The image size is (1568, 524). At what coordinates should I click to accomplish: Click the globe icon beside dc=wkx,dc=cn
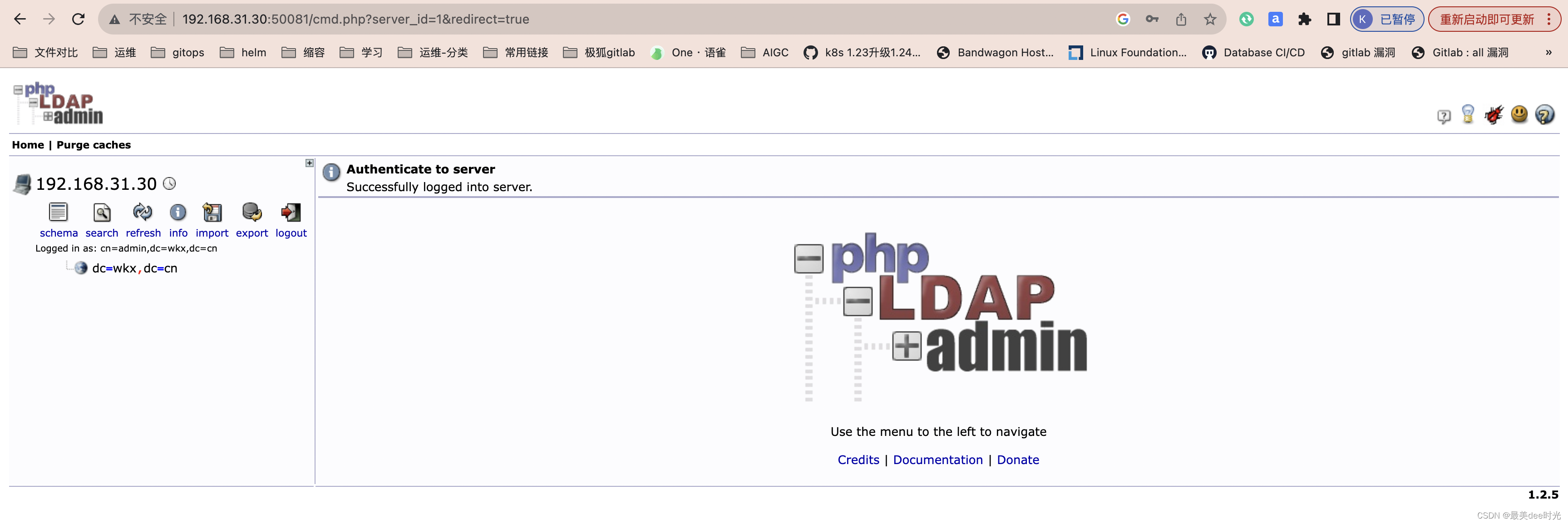(x=80, y=268)
